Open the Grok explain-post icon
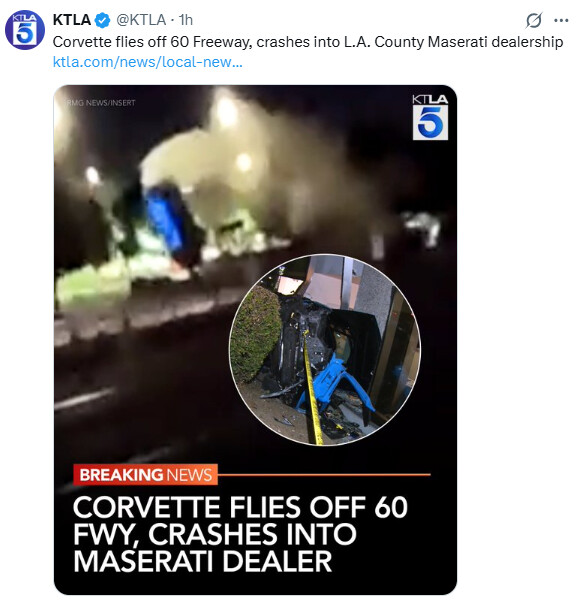This screenshot has width=576, height=605. point(534,20)
